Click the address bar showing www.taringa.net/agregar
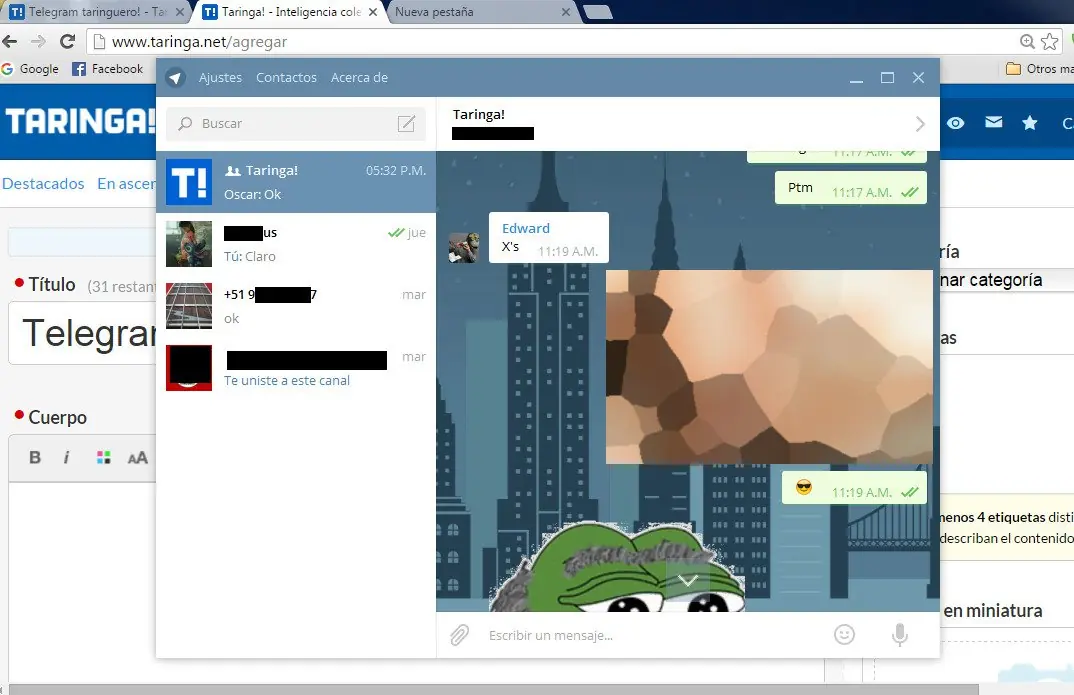This screenshot has height=695, width=1074. tap(548, 42)
